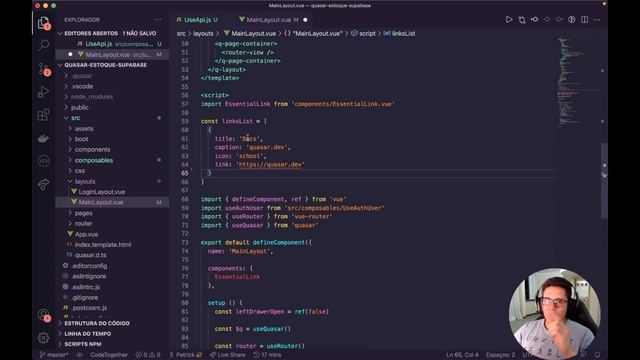Click the minimap code overview
This screenshot has width=640, height=360.
pyautogui.click(x=578, y=82)
